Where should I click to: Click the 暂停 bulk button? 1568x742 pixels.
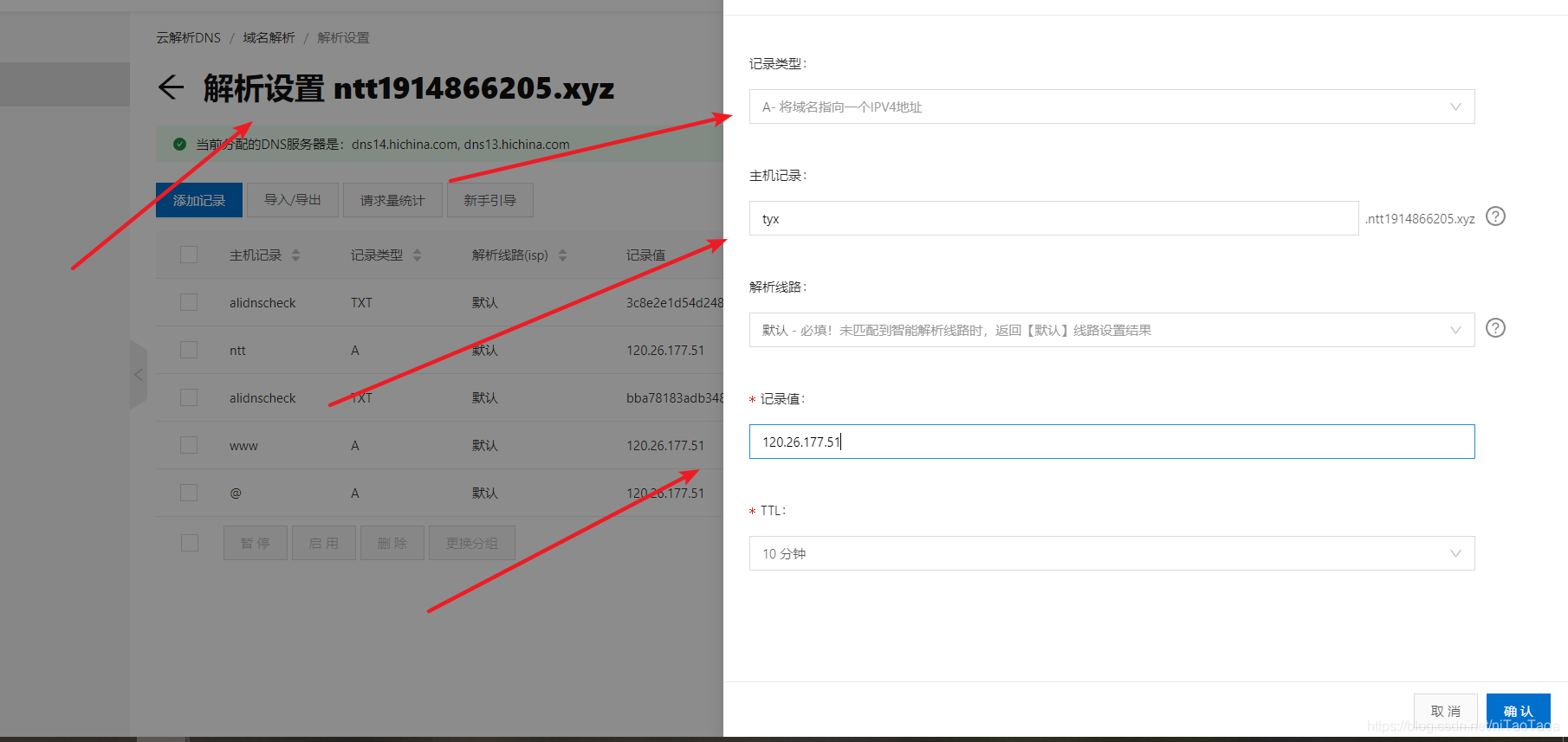coord(256,543)
